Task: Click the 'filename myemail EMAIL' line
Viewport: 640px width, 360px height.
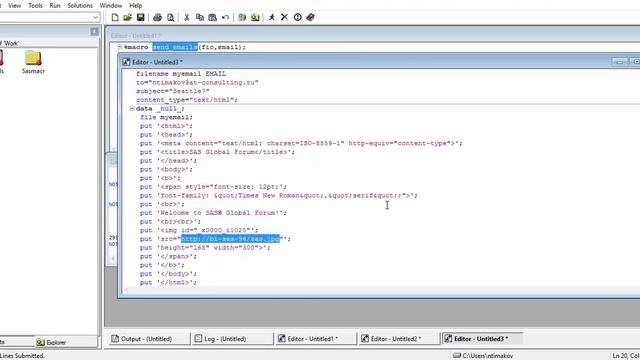Action: coord(181,73)
